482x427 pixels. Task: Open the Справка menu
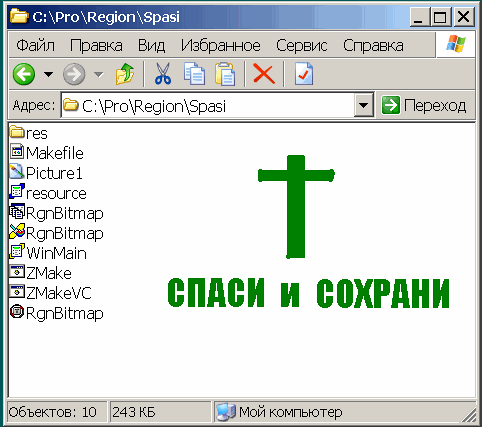[373, 45]
